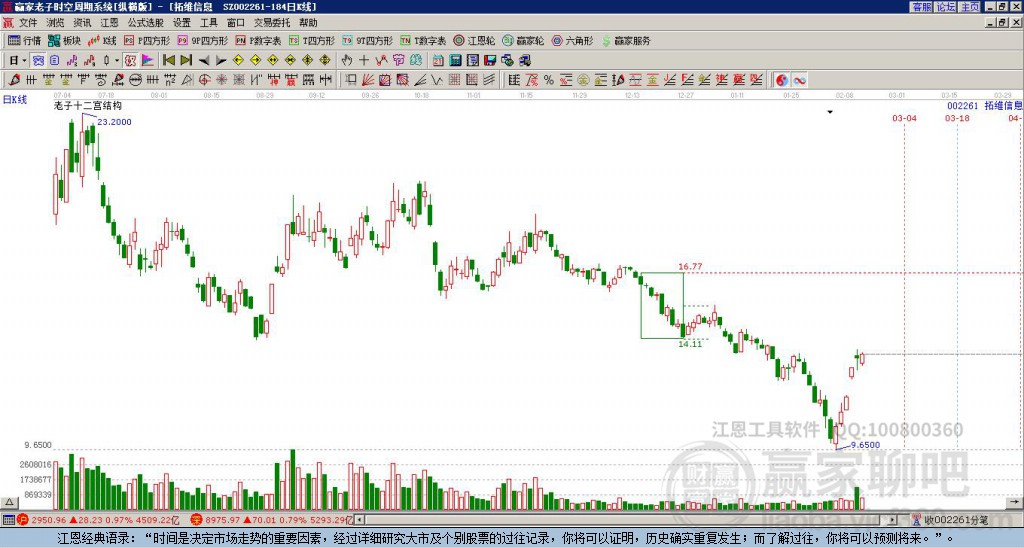Click the 主页 link in title bar
Image resolution: width=1024 pixels, height=548 pixels.
(x=969, y=7)
